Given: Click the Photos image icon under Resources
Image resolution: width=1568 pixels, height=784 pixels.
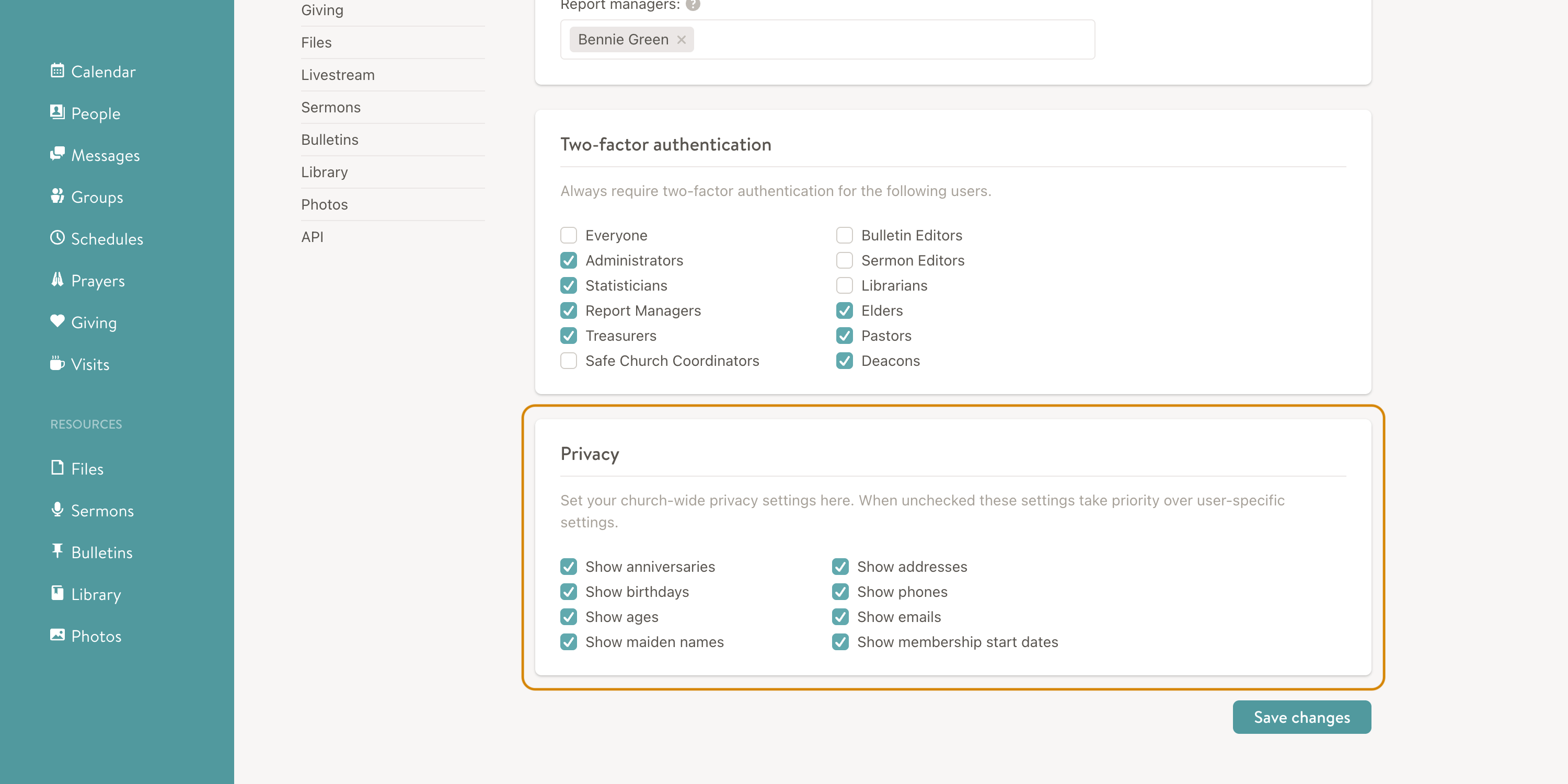Looking at the screenshot, I should (57, 635).
